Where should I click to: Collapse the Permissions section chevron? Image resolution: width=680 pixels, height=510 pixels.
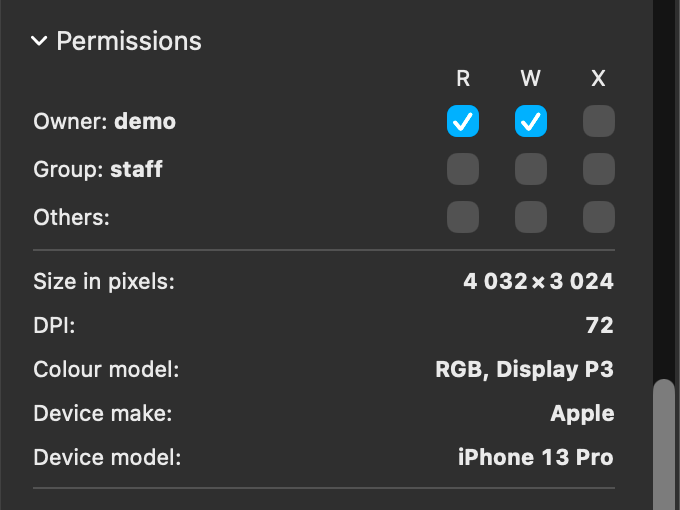click(x=39, y=41)
